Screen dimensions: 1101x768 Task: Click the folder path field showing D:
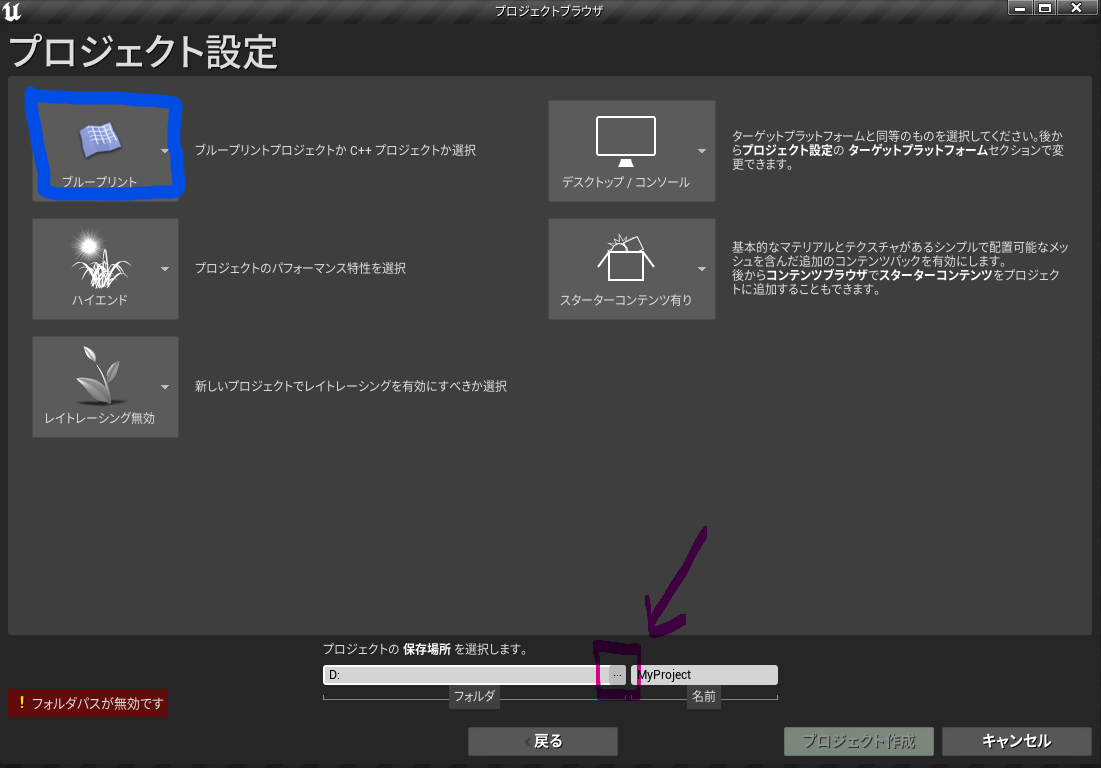466,675
